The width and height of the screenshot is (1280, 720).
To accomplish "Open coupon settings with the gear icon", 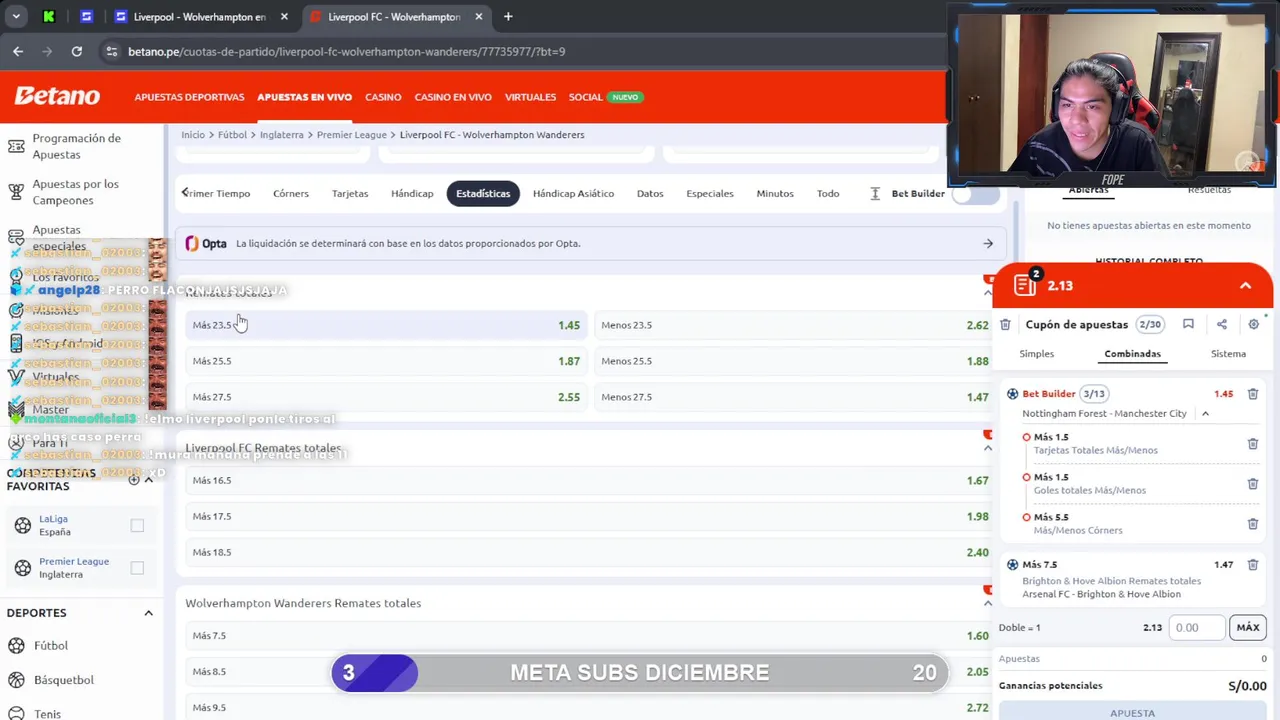I will [x=1253, y=324].
